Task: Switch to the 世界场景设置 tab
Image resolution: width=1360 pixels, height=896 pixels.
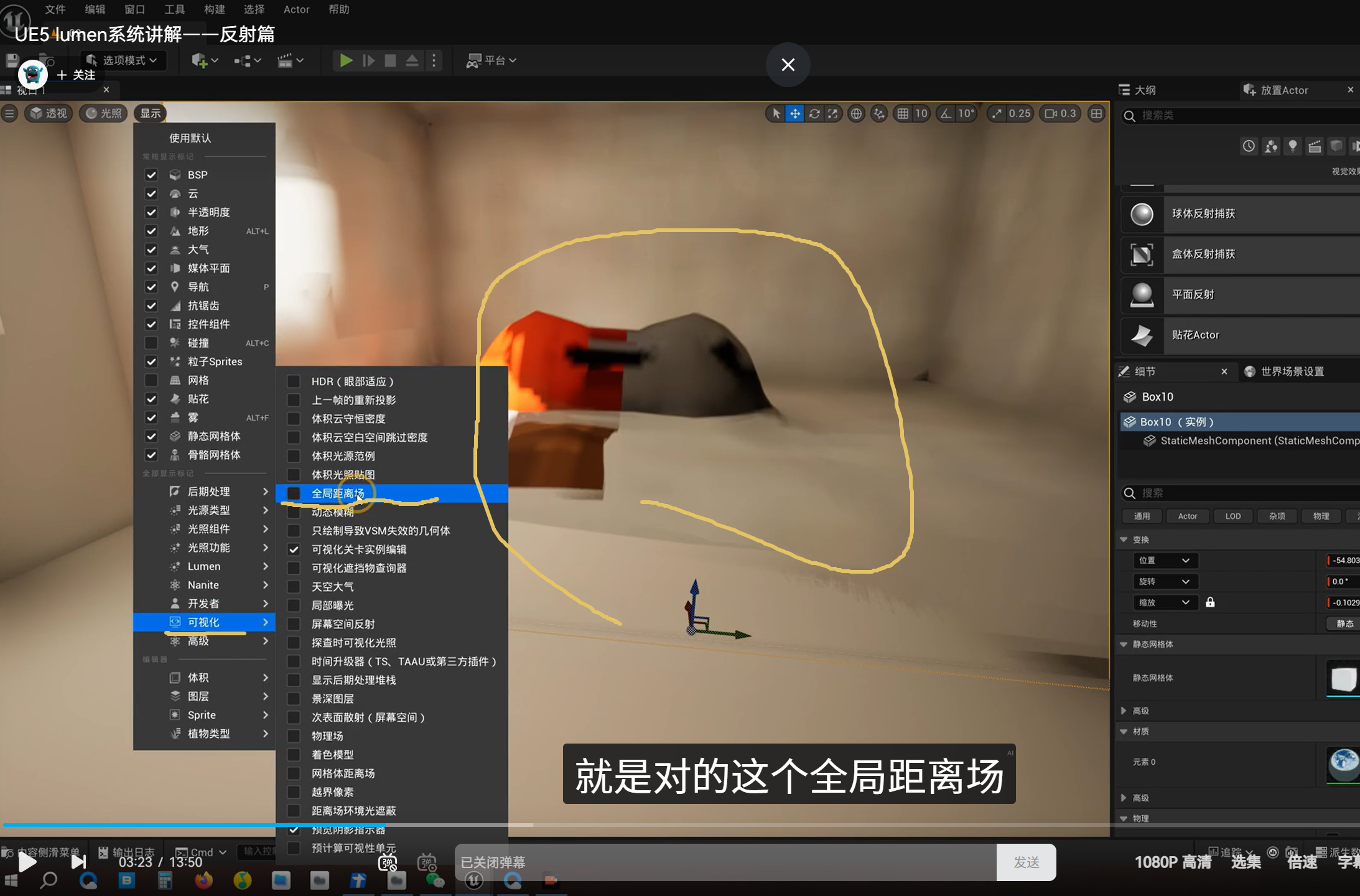Action: click(x=1285, y=371)
